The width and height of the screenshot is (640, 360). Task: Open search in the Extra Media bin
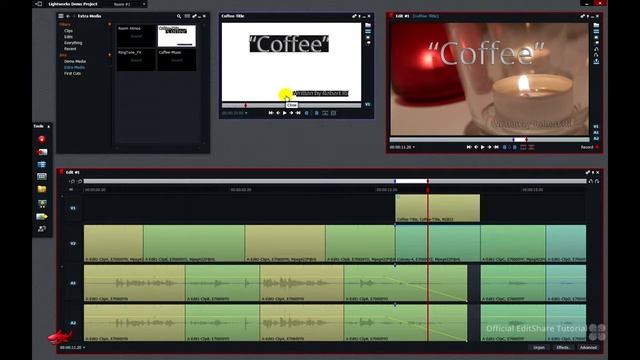(179, 16)
